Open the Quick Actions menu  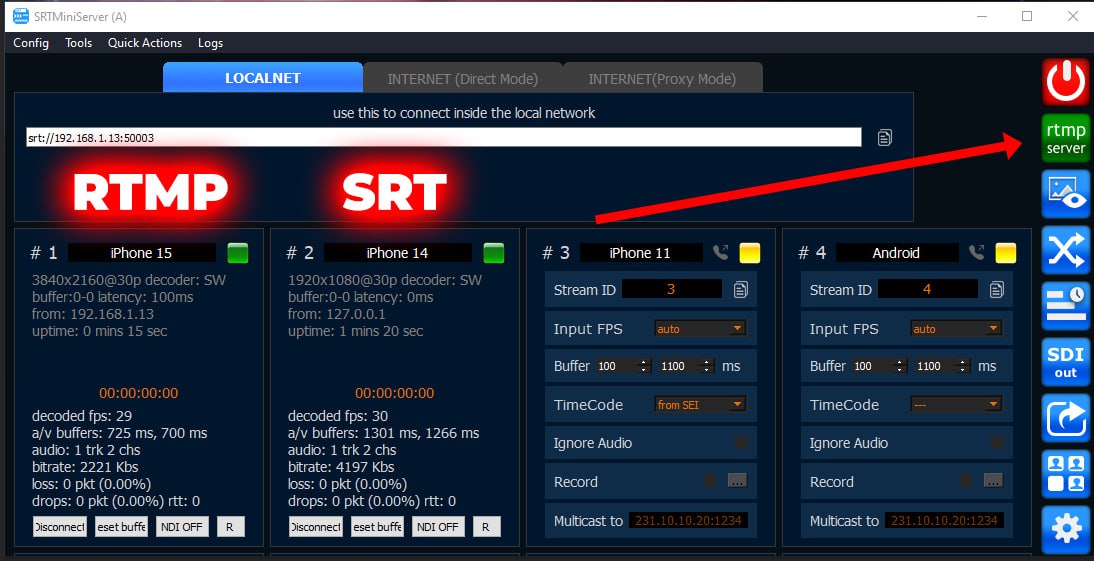click(x=144, y=43)
